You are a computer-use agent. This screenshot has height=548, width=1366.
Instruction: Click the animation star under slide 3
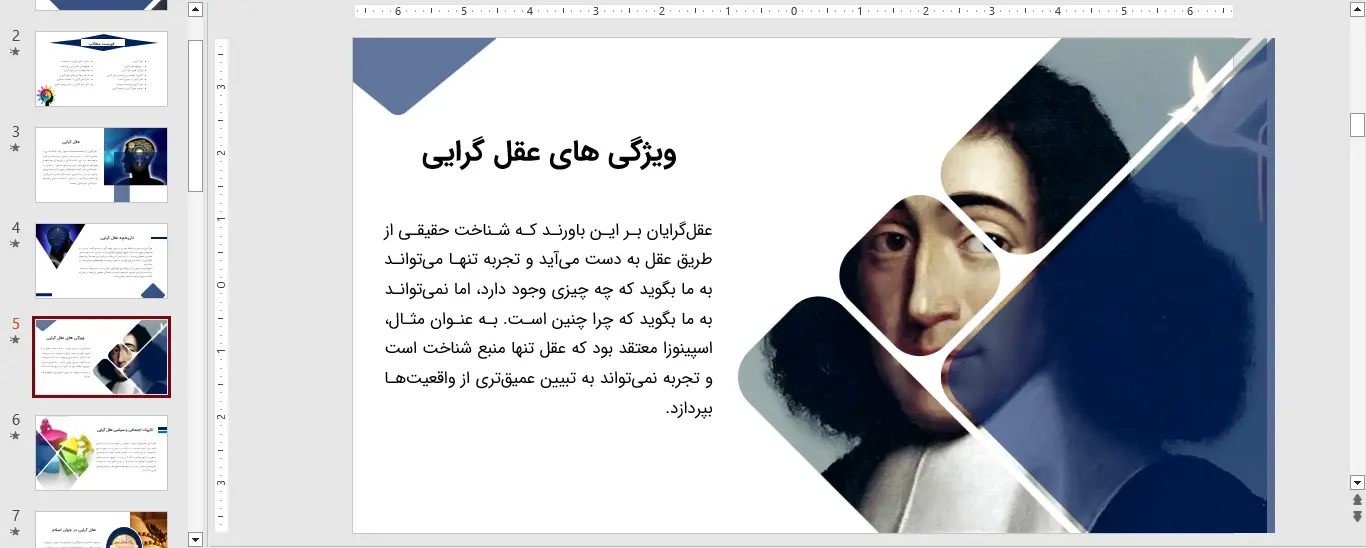pos(15,148)
